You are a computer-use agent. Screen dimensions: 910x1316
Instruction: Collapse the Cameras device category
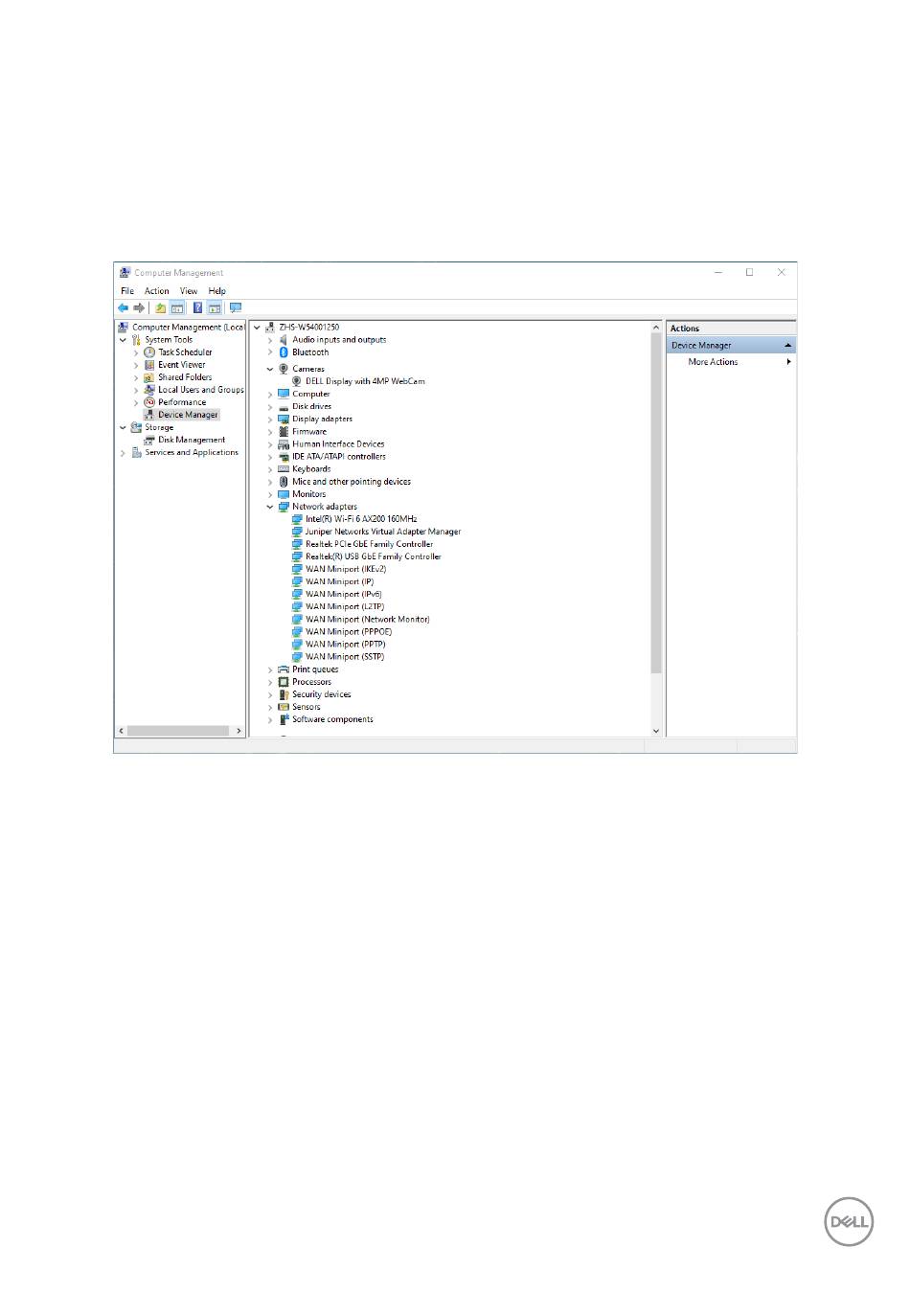pos(270,369)
